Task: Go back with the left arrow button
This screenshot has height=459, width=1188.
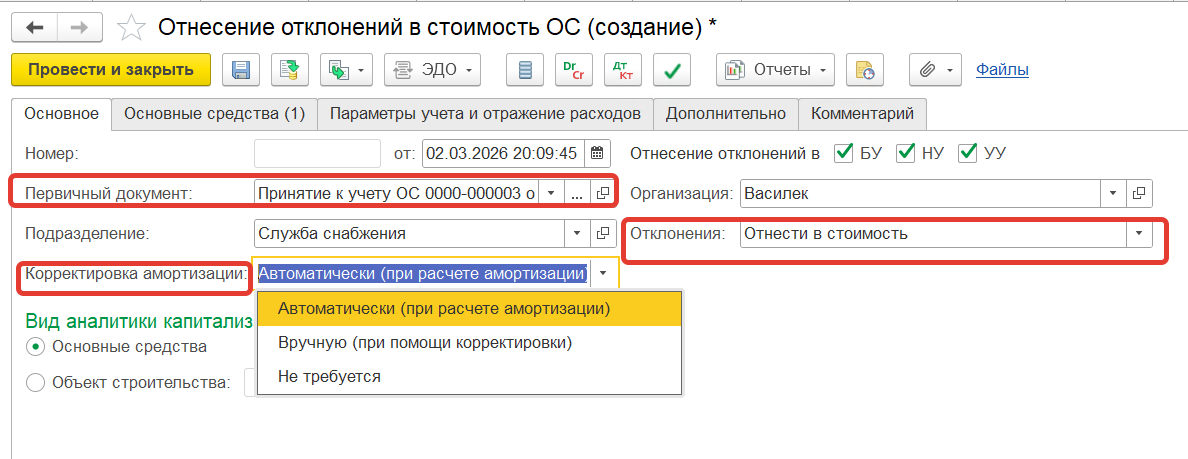Action: pos(36,28)
